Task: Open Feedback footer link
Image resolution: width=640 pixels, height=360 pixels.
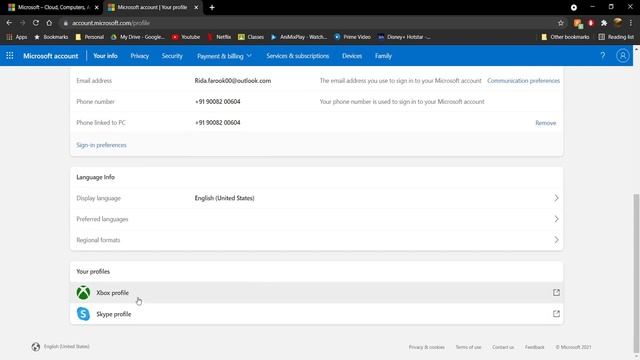Action: point(535,347)
